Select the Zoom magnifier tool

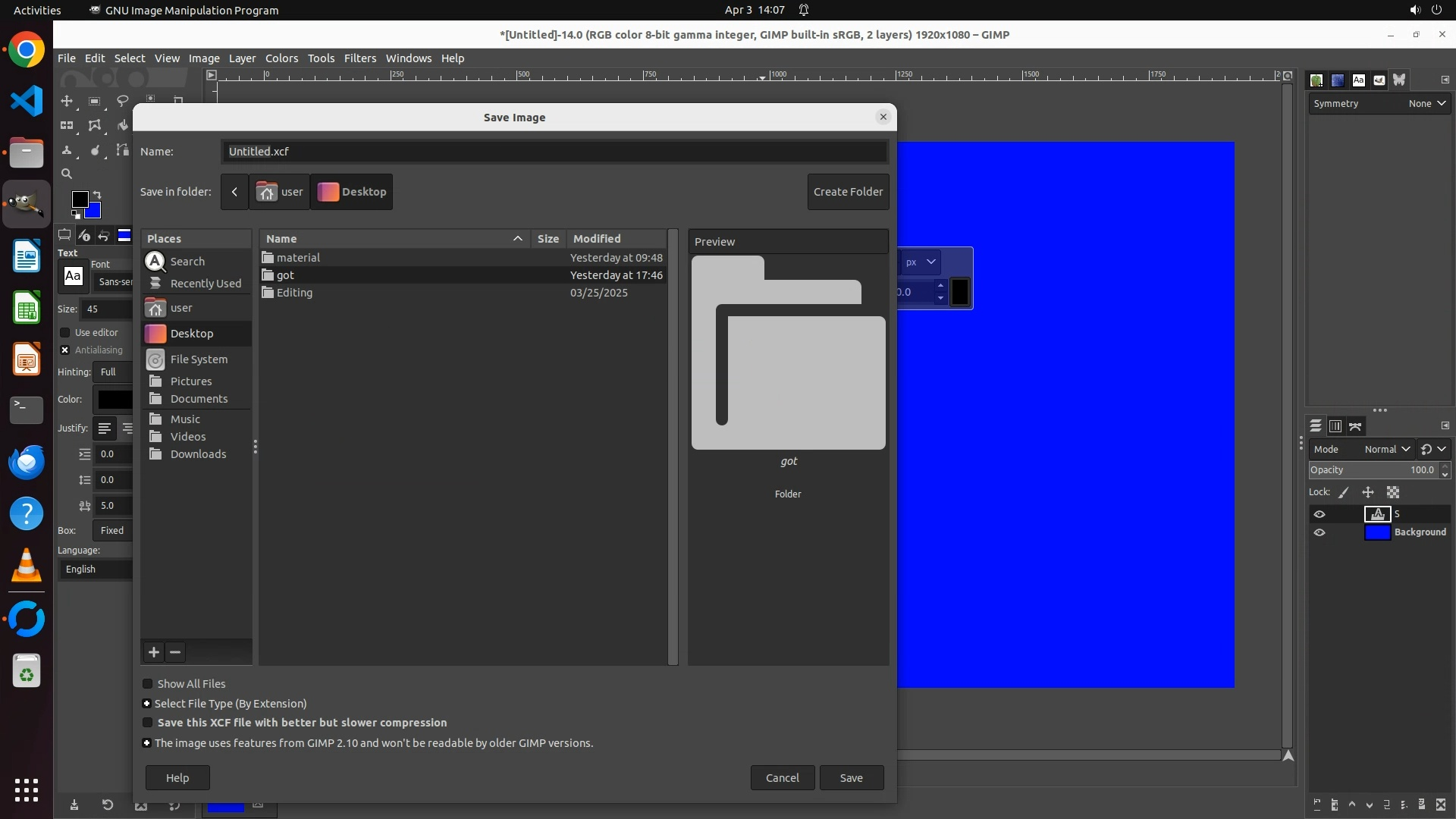coord(67,174)
